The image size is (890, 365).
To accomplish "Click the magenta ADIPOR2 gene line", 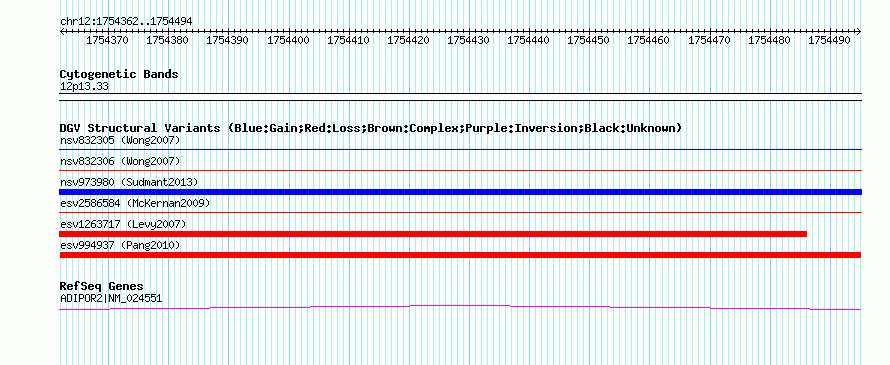I will (x=460, y=307).
